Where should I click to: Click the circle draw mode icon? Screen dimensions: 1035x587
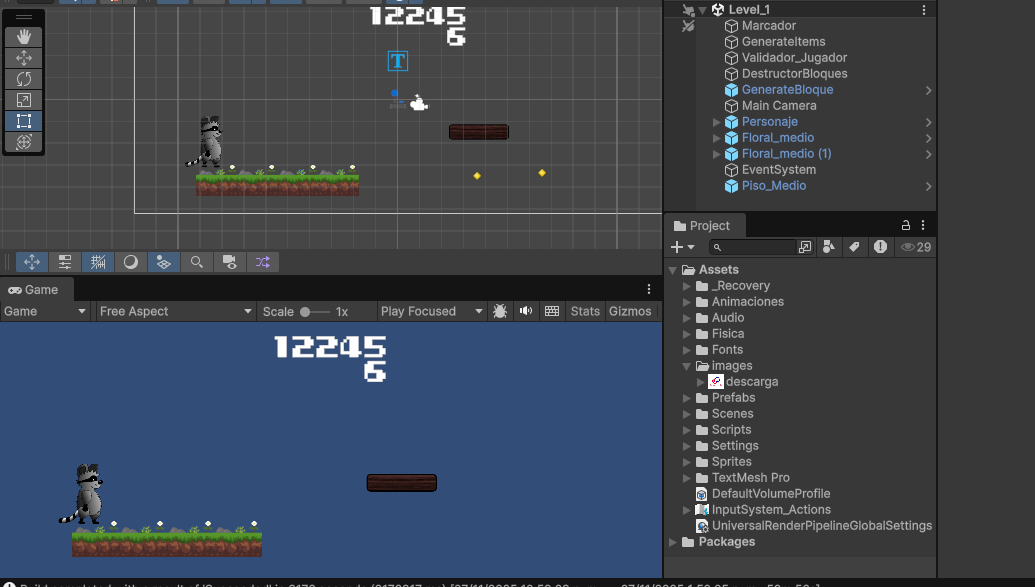tap(131, 262)
